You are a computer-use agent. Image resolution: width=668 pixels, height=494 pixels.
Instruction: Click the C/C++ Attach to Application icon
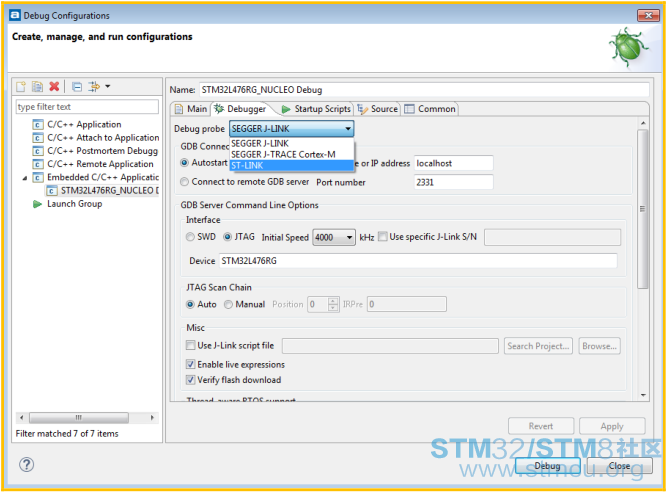point(38,138)
